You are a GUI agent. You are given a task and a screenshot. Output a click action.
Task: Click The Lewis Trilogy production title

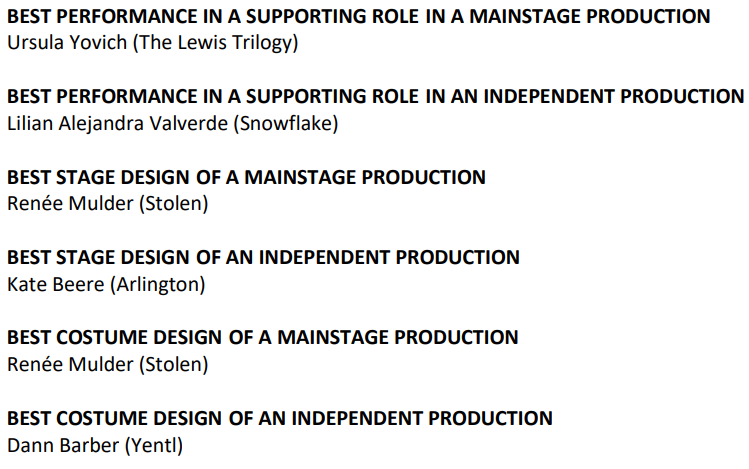(x=215, y=43)
